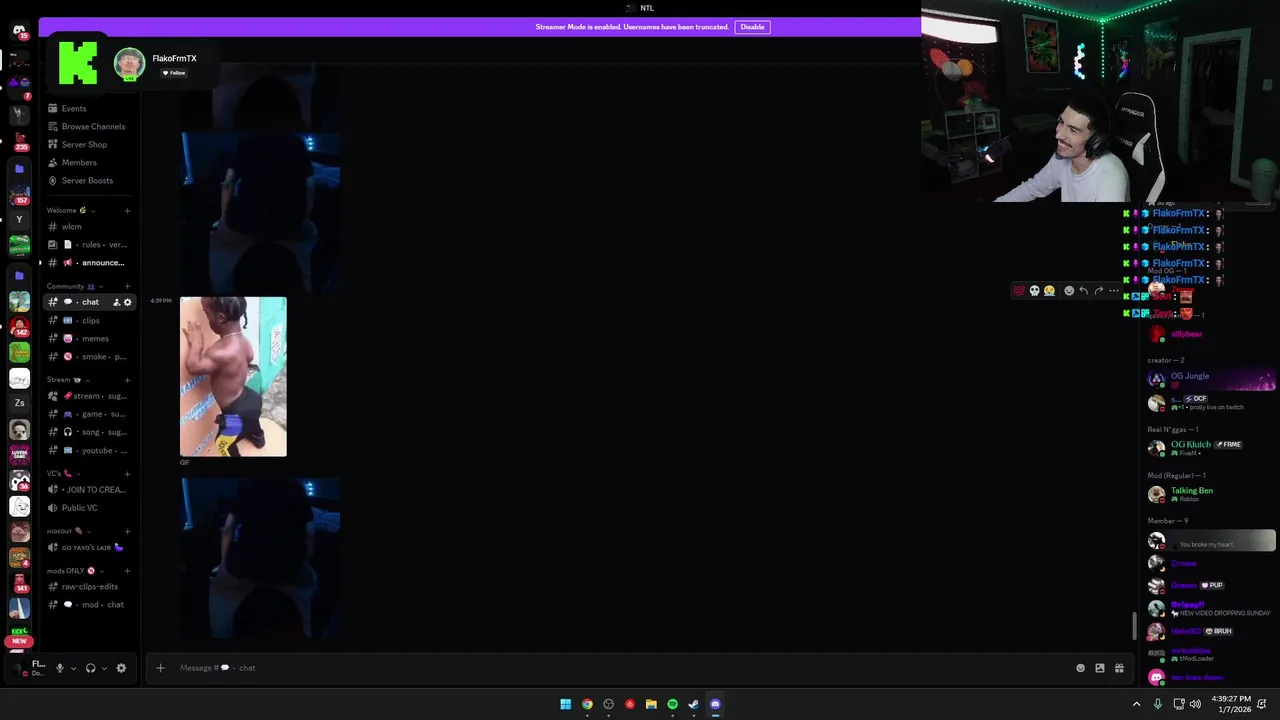Image resolution: width=1280 pixels, height=720 pixels.
Task: Open the mod chat channel
Action: click(x=90, y=604)
